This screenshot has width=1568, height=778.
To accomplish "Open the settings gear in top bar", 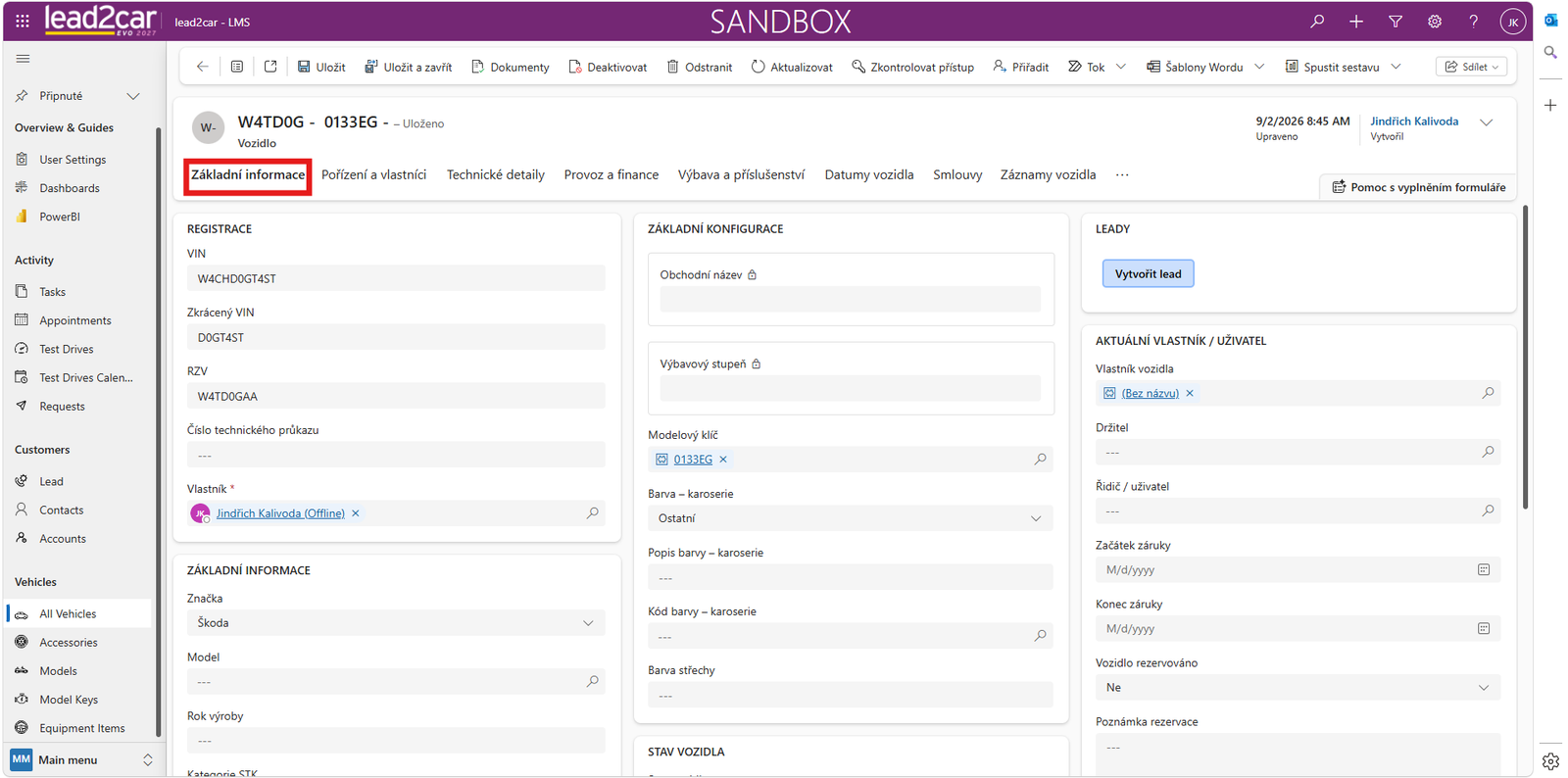I will [x=1435, y=21].
